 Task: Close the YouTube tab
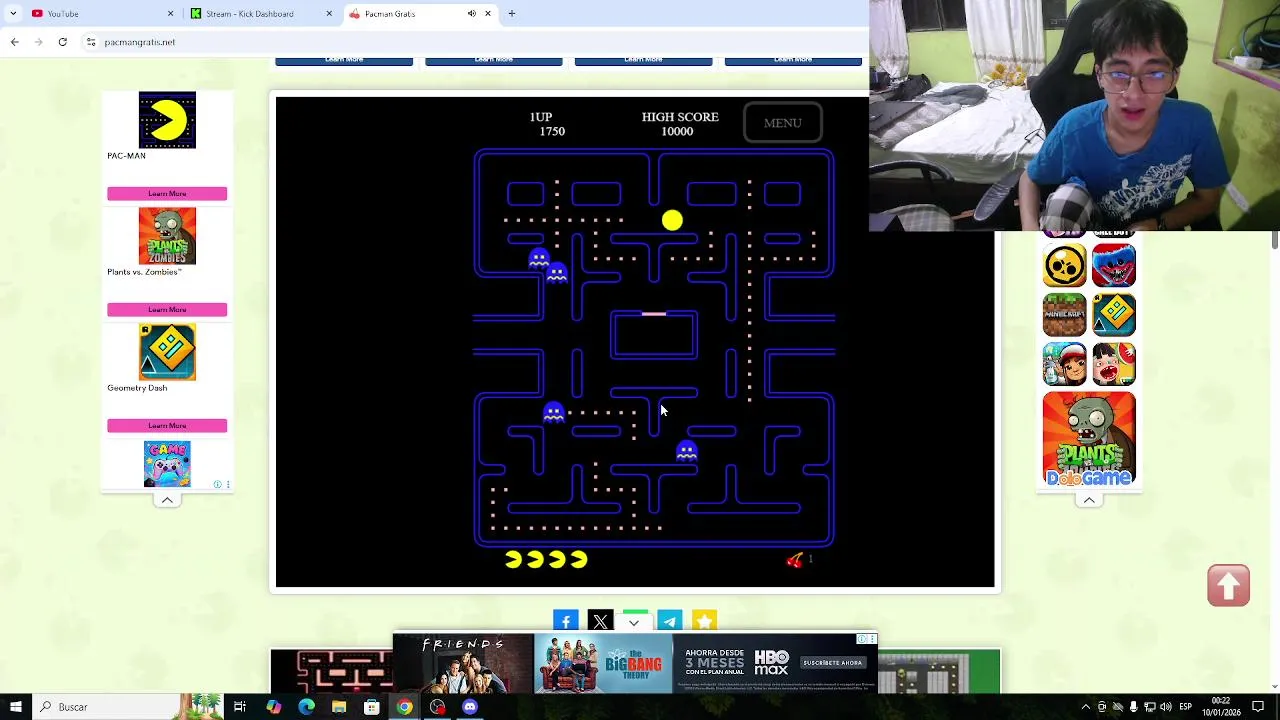coord(170,14)
